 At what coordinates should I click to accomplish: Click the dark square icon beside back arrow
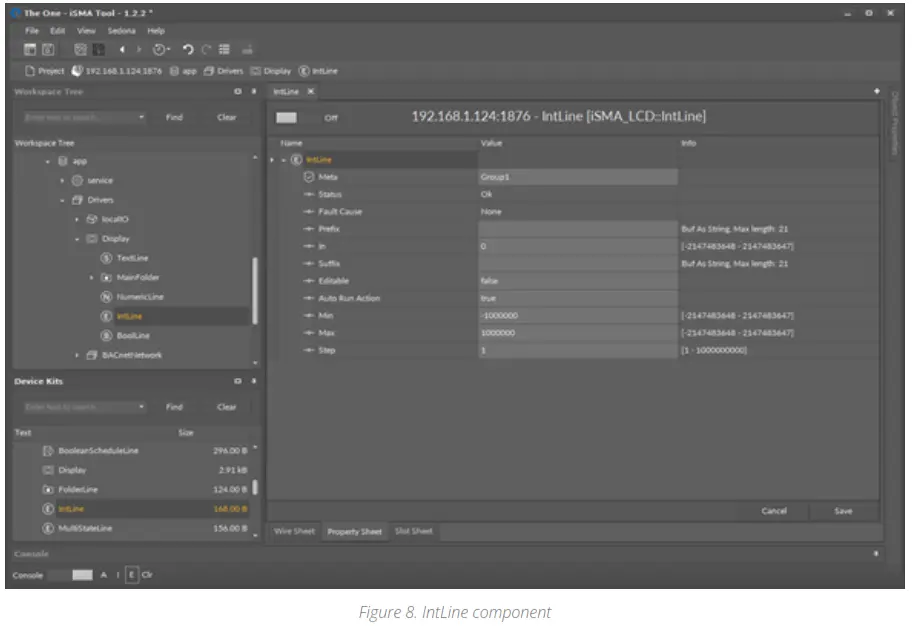click(99, 49)
